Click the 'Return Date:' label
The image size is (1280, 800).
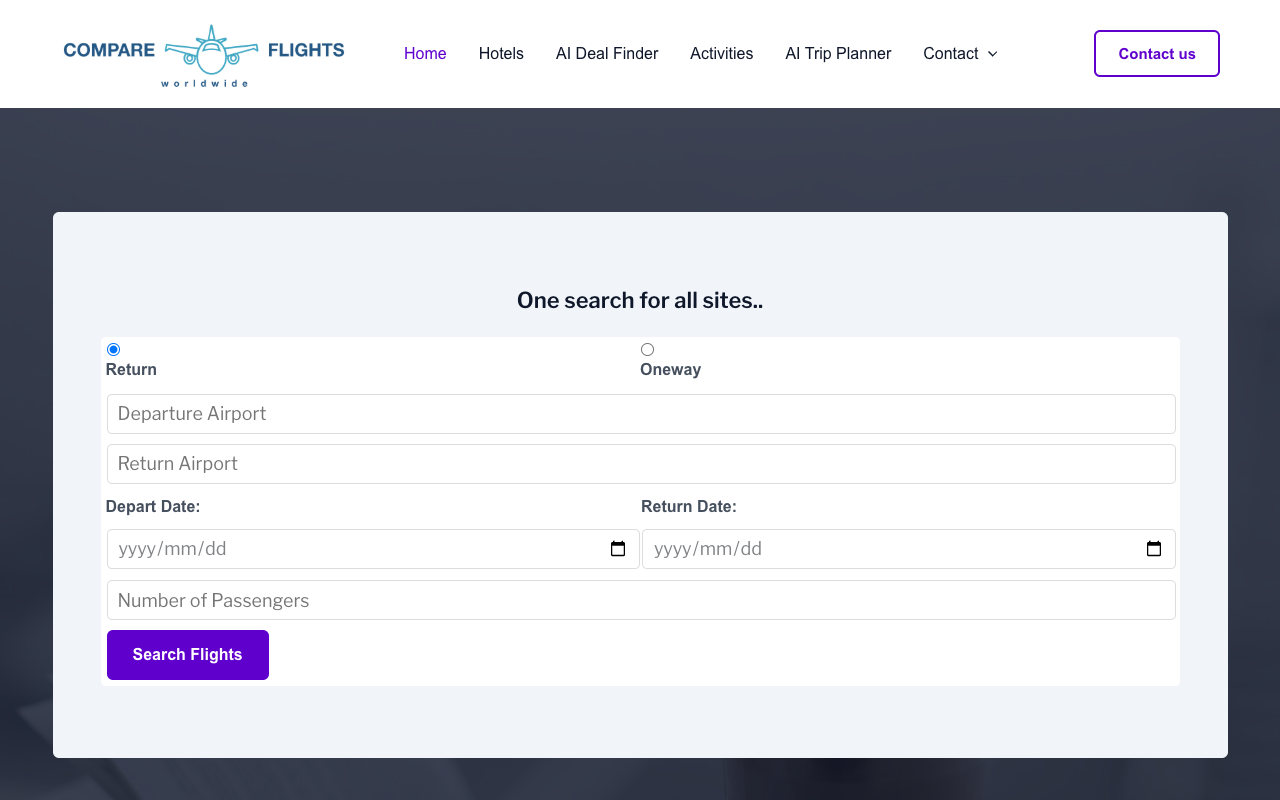[689, 507]
